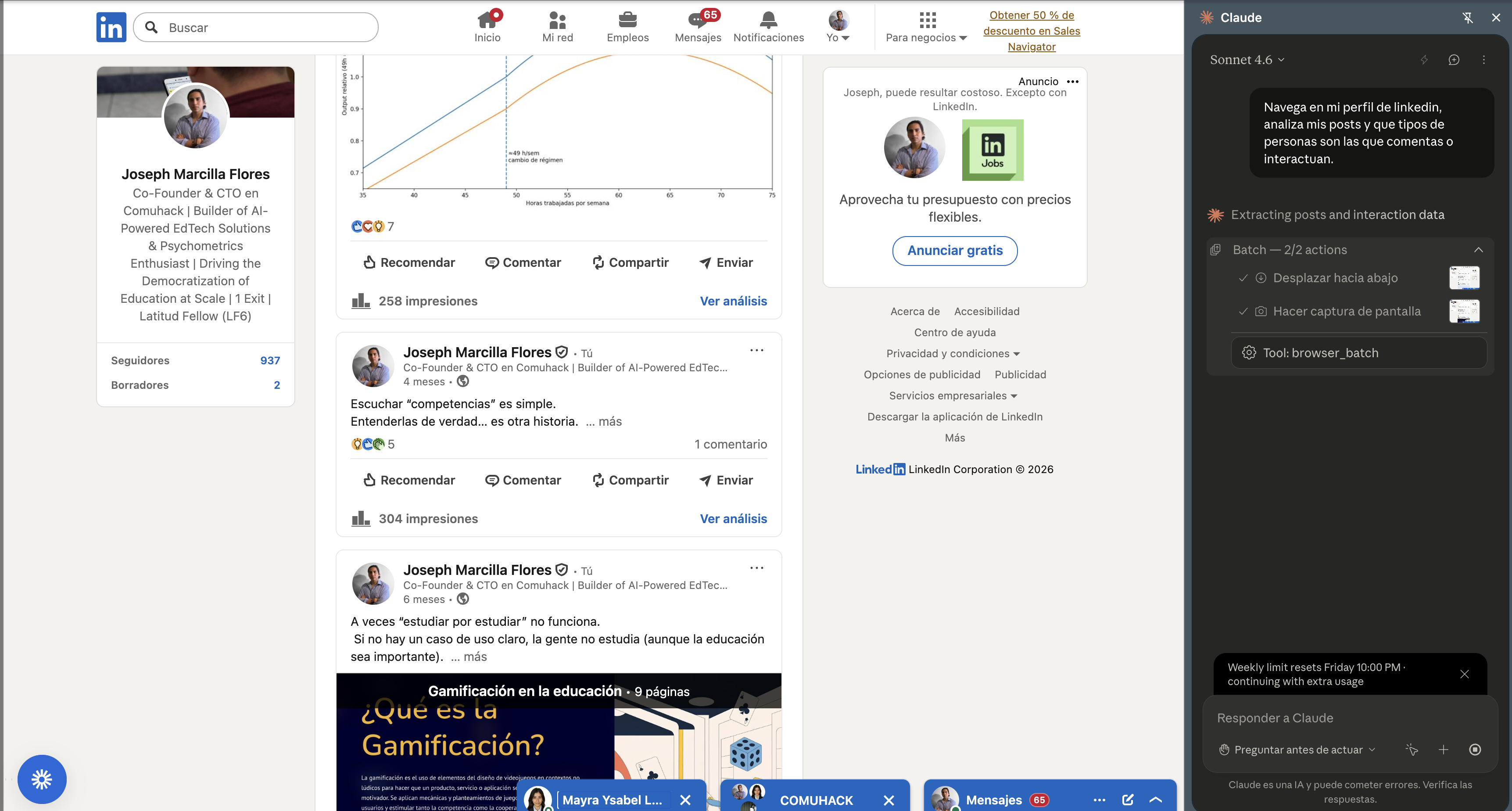This screenshot has height=811, width=1512.
Task: Unpin the Claude side panel
Action: (1467, 18)
